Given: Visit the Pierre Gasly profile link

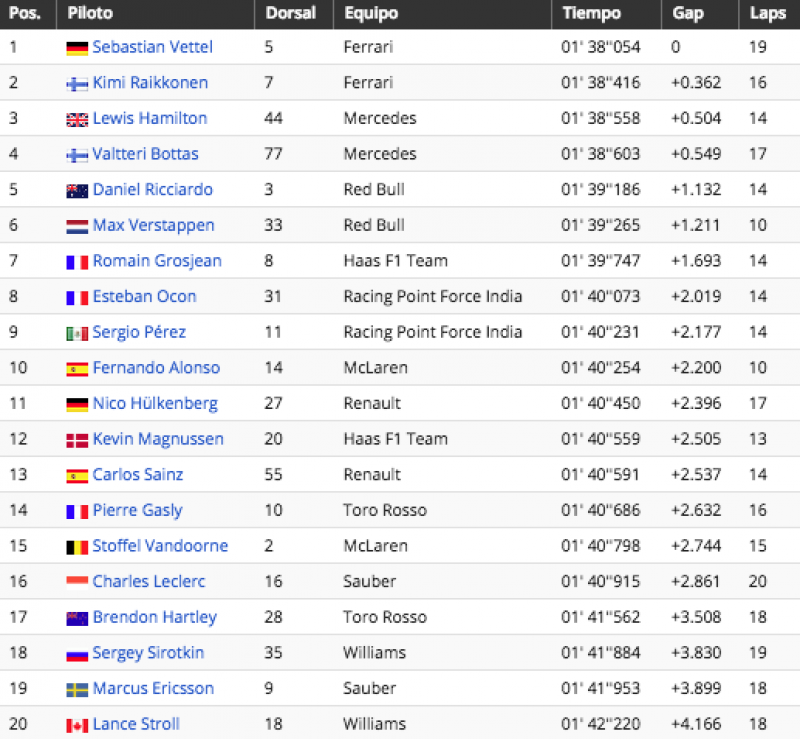Looking at the screenshot, I should pyautogui.click(x=137, y=510).
